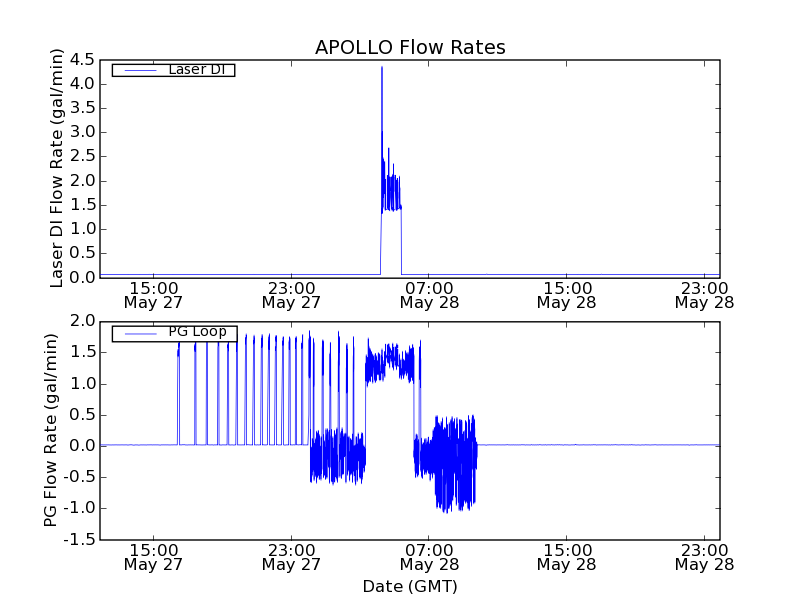Viewport: 800px width, 600px height.
Task: Click the 2.0 tick label on Laser DI axis
Action: point(83,181)
